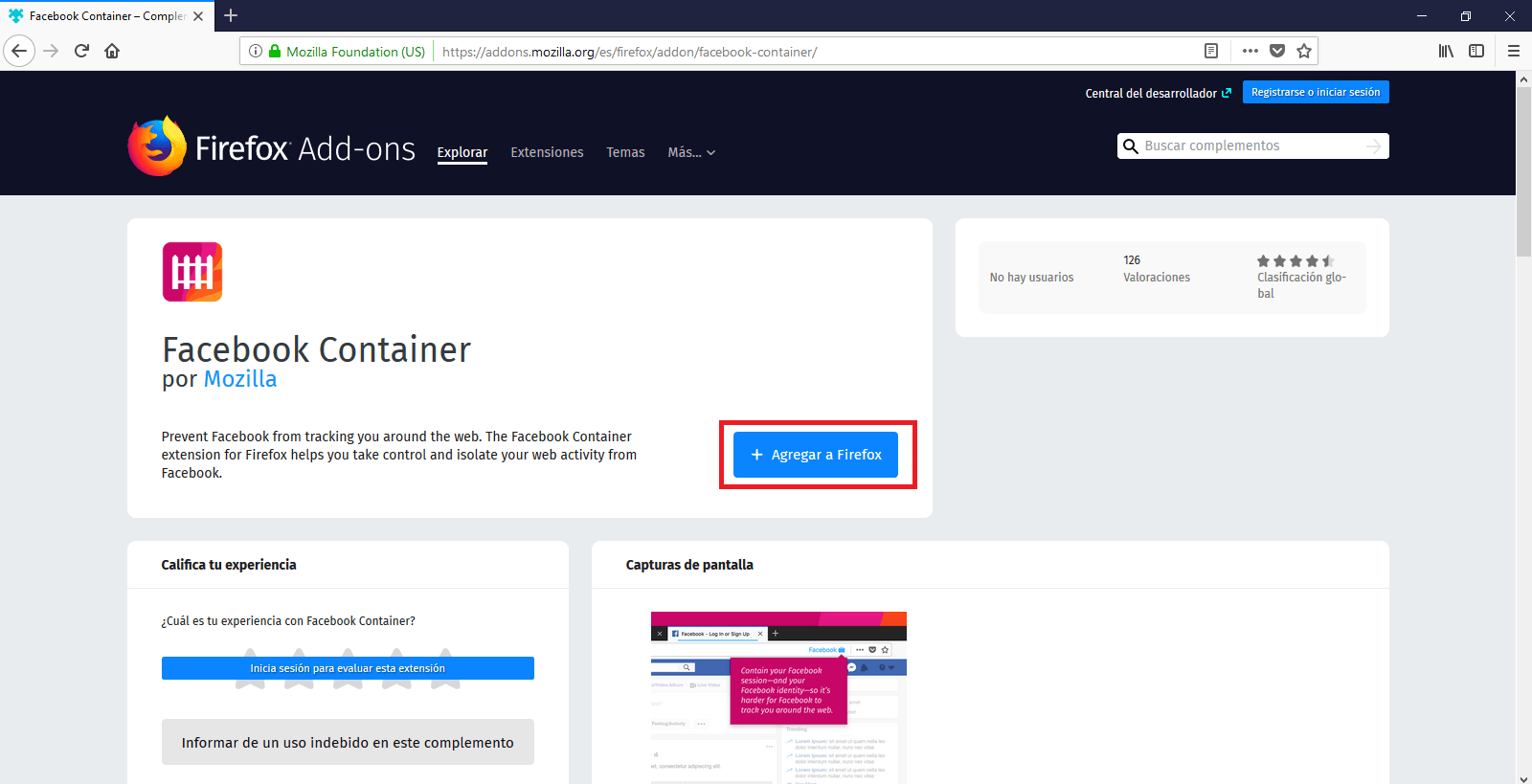Minimize the Firefox window
This screenshot has height=784, width=1532.
1422,16
